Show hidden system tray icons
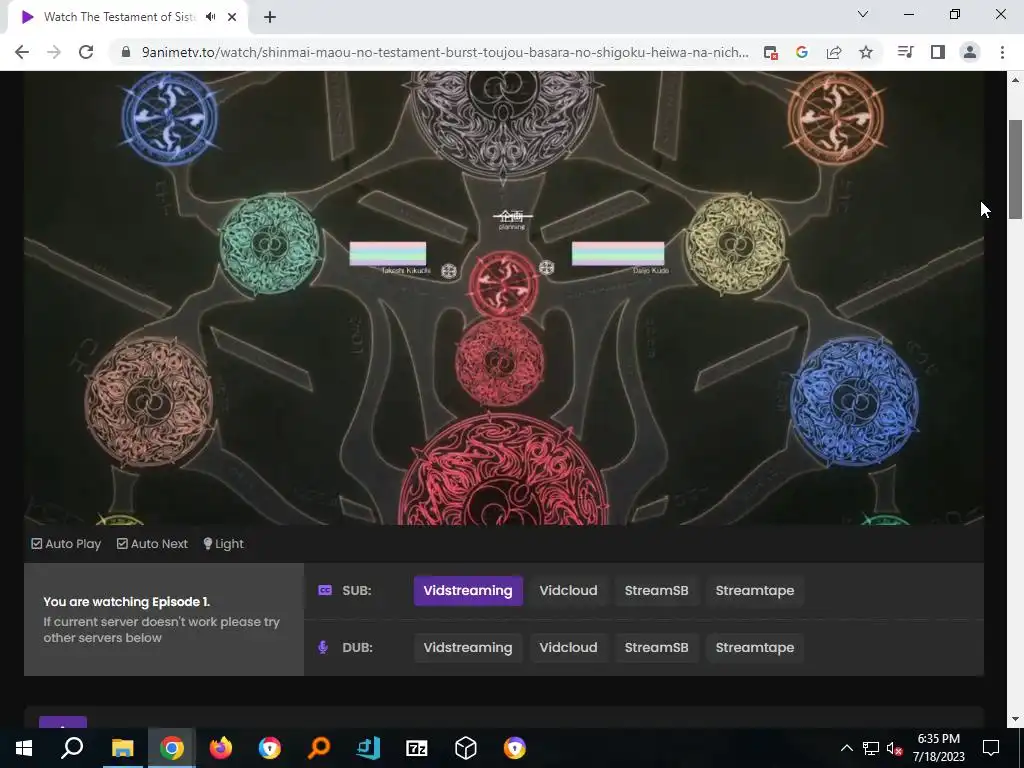 (x=846, y=748)
